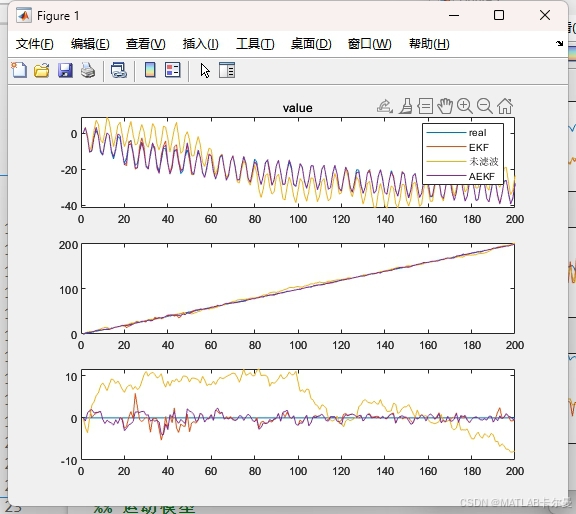Screen dimensions: 576x514
Task: Close the Figure 1 window
Action: pos(545,15)
